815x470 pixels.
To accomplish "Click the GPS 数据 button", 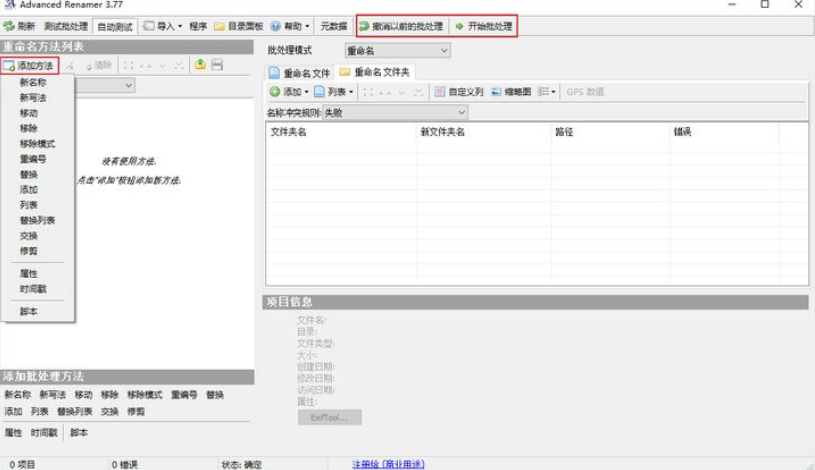I will (x=585, y=92).
